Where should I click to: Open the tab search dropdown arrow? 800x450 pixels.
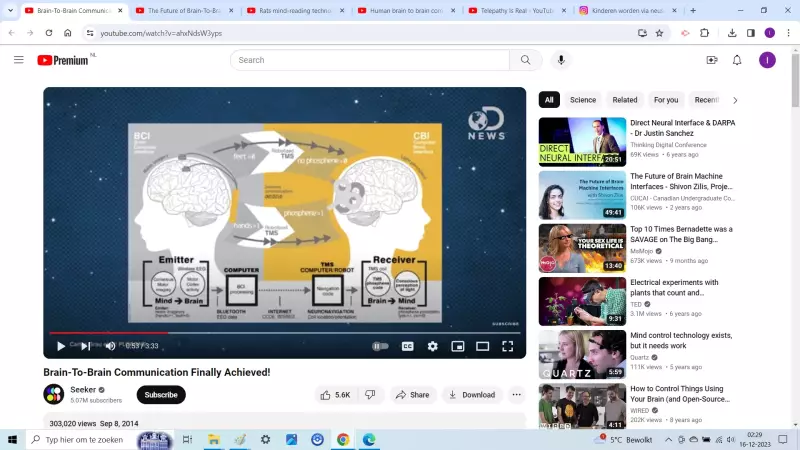point(10,10)
